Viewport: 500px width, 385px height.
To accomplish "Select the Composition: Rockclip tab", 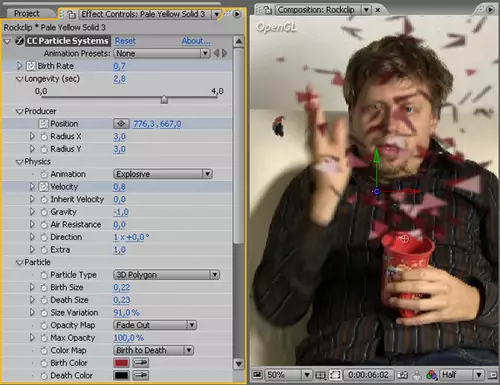I will (316, 10).
